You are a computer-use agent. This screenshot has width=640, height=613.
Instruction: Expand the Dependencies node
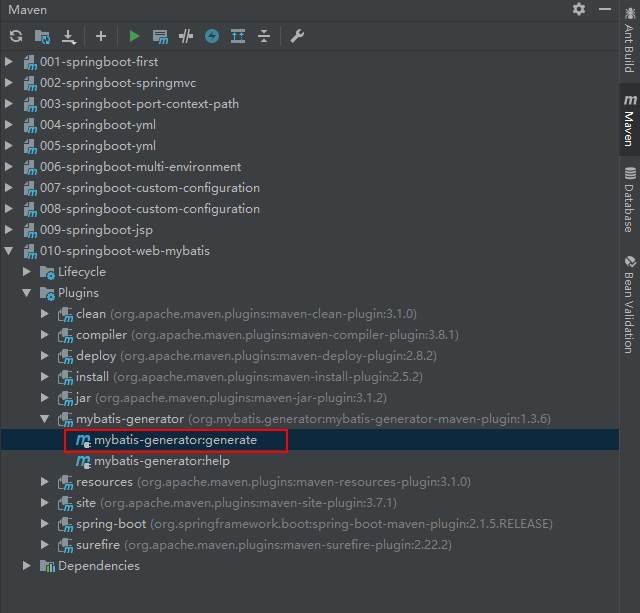[x=27, y=566]
